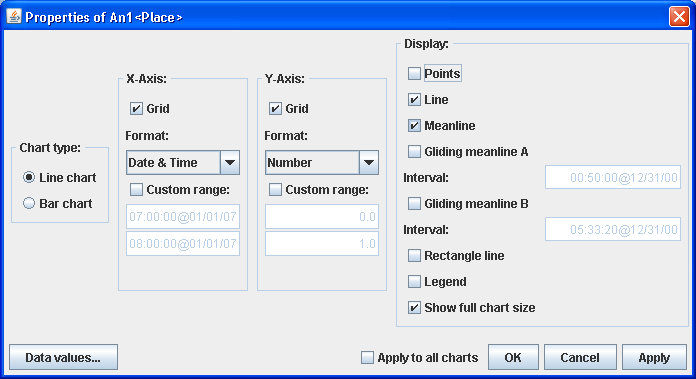Click the 00:50:00@12/31/00 interval field
This screenshot has height=379, width=696.
point(613,178)
